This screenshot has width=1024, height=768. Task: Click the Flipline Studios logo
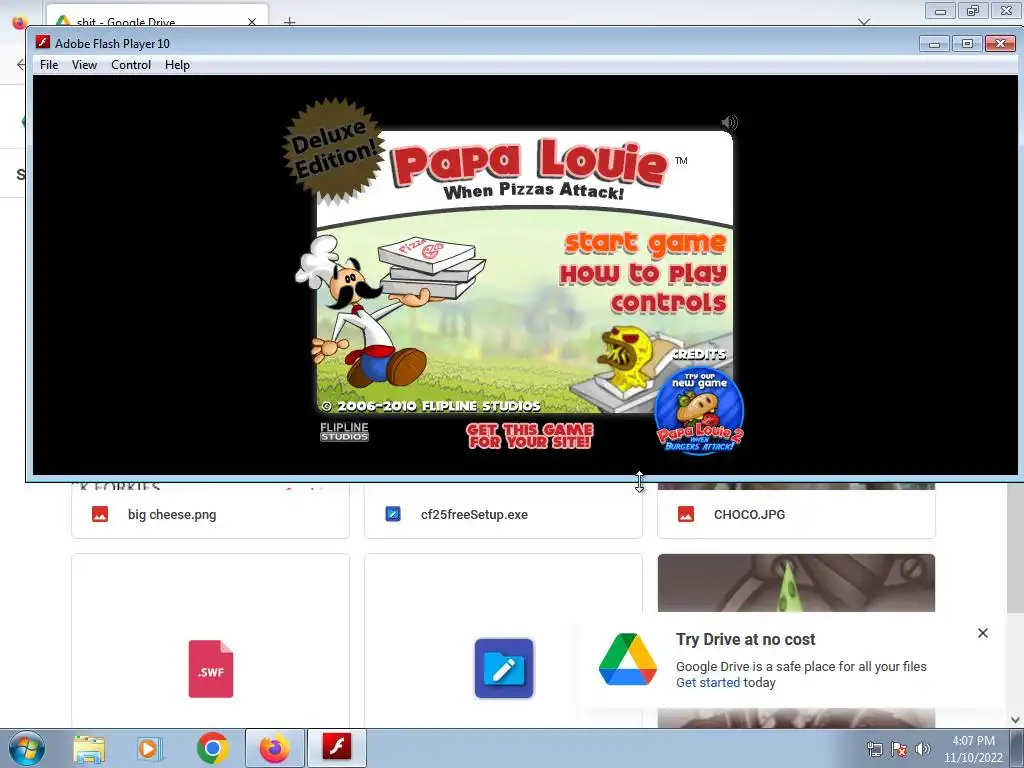(344, 432)
